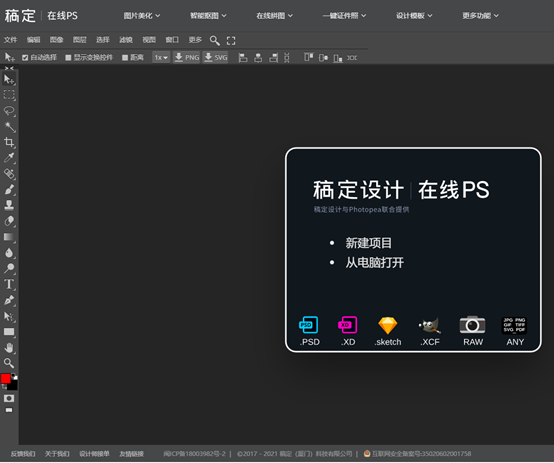
Task: Select the Eraser tool
Action: (9, 221)
